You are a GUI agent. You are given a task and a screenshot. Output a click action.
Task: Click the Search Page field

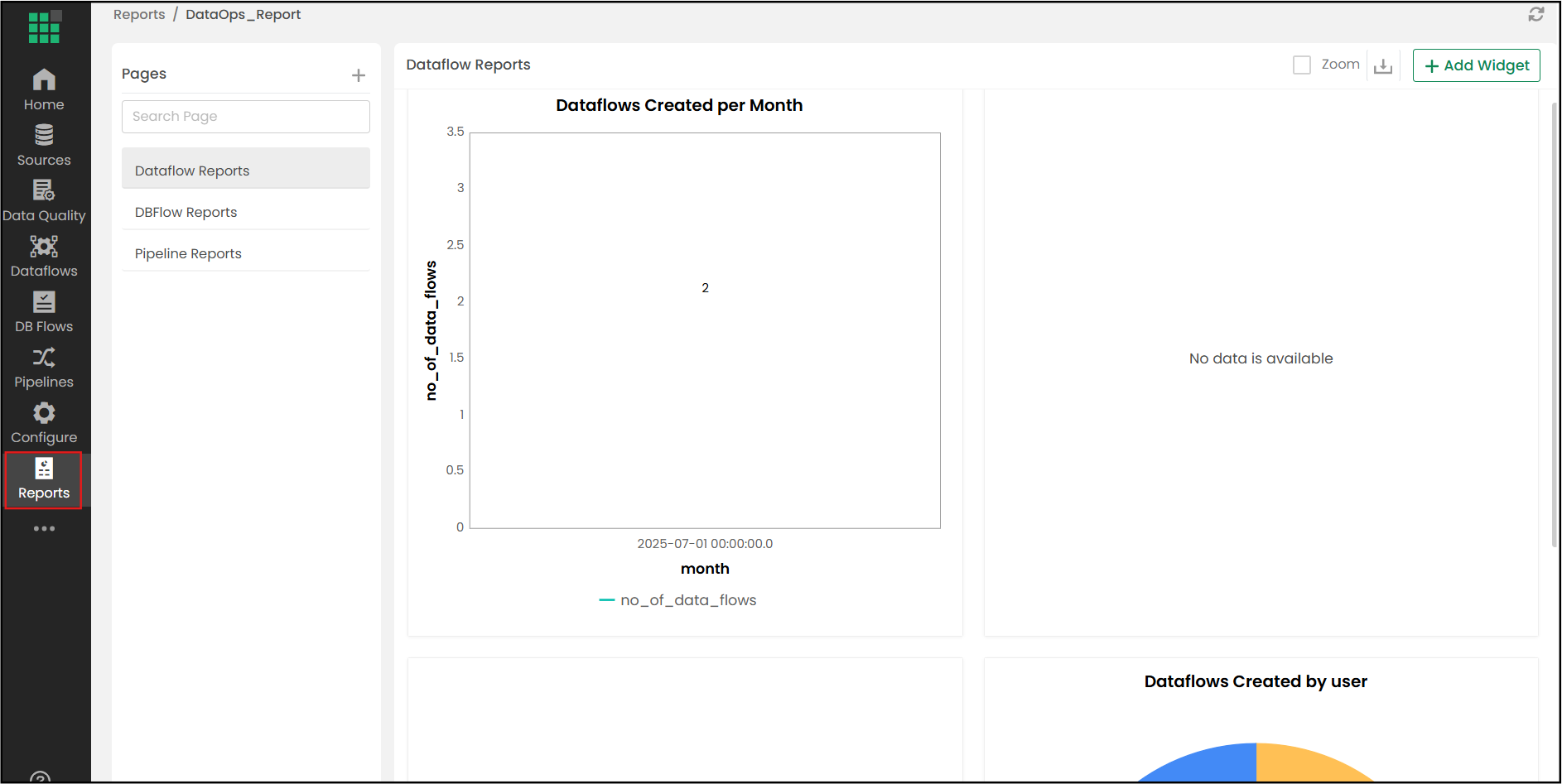[246, 117]
